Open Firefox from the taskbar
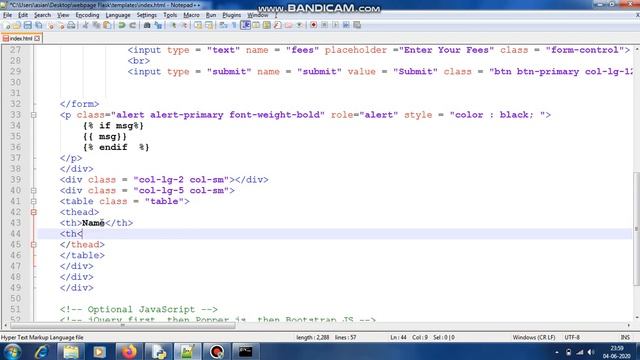The width and height of the screenshot is (640, 360). tap(129, 352)
